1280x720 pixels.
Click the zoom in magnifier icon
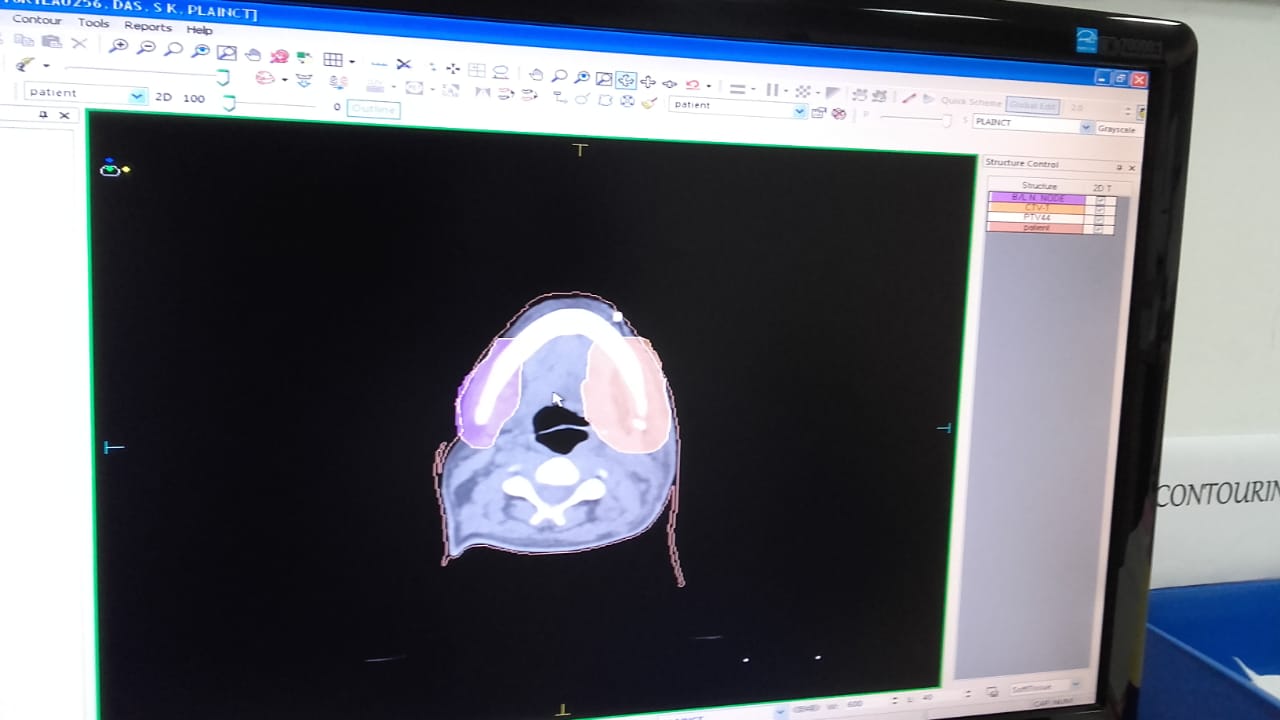pyautogui.click(x=119, y=46)
